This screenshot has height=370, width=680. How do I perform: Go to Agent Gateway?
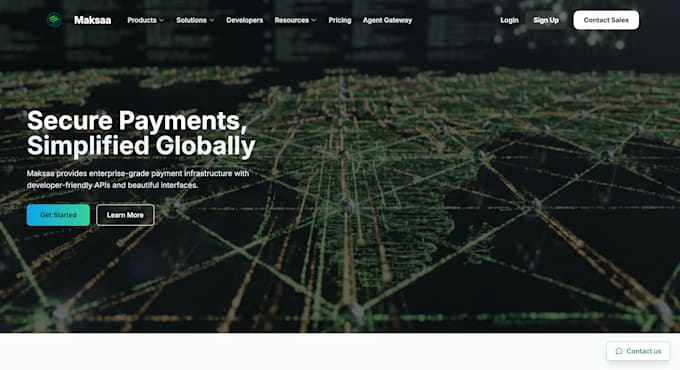(387, 20)
